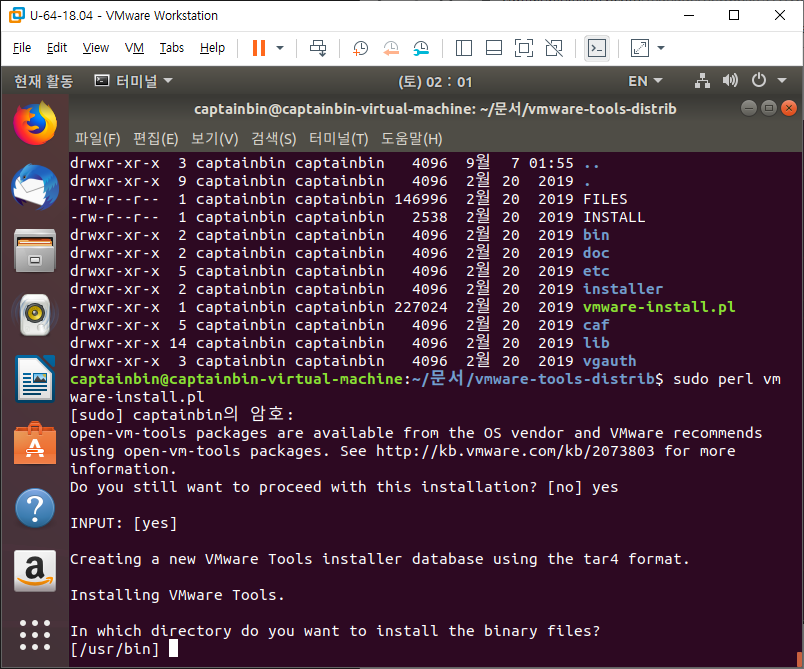Take a snapshot of this virtual machine
The height and width of the screenshot is (669, 804).
click(360, 48)
